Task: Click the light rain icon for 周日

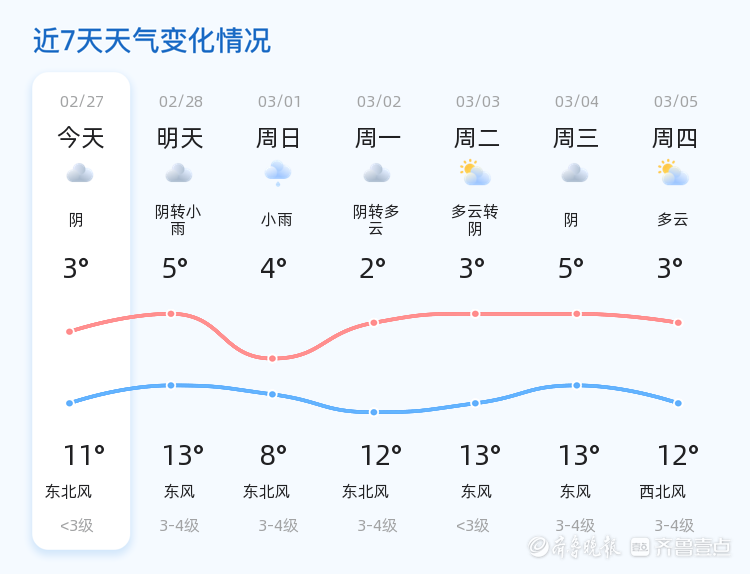Action: tap(278, 174)
